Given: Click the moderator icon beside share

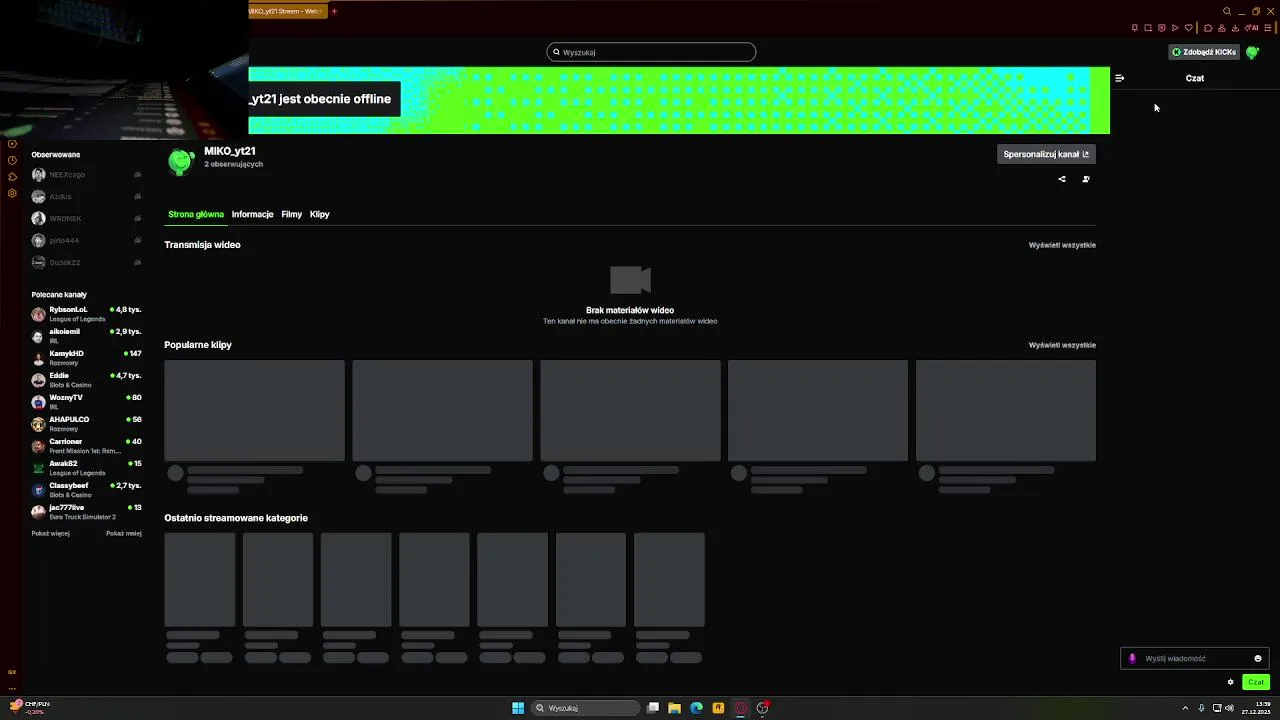Looking at the screenshot, I should coord(1086,179).
